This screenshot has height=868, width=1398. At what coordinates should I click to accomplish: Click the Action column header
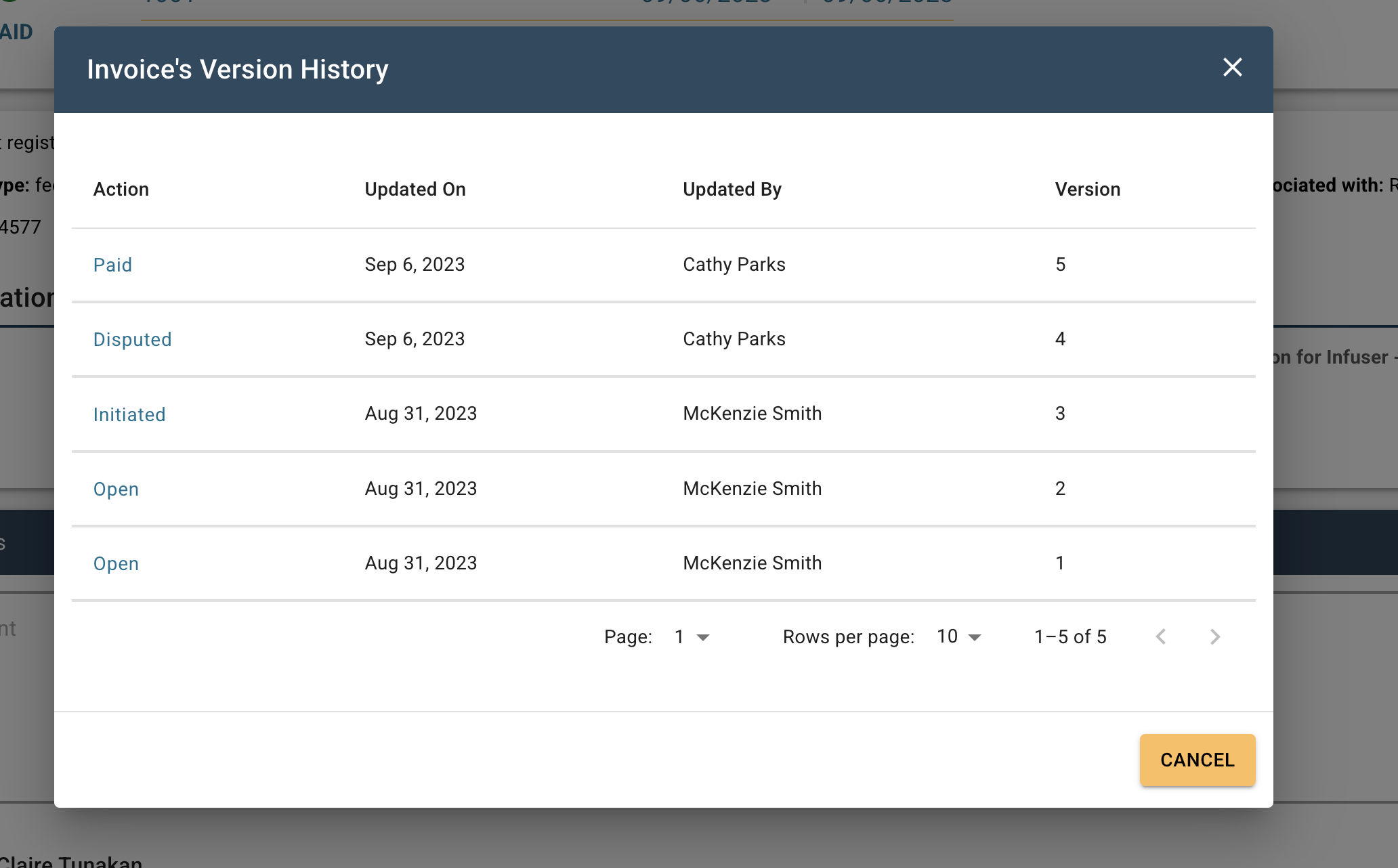(x=121, y=190)
